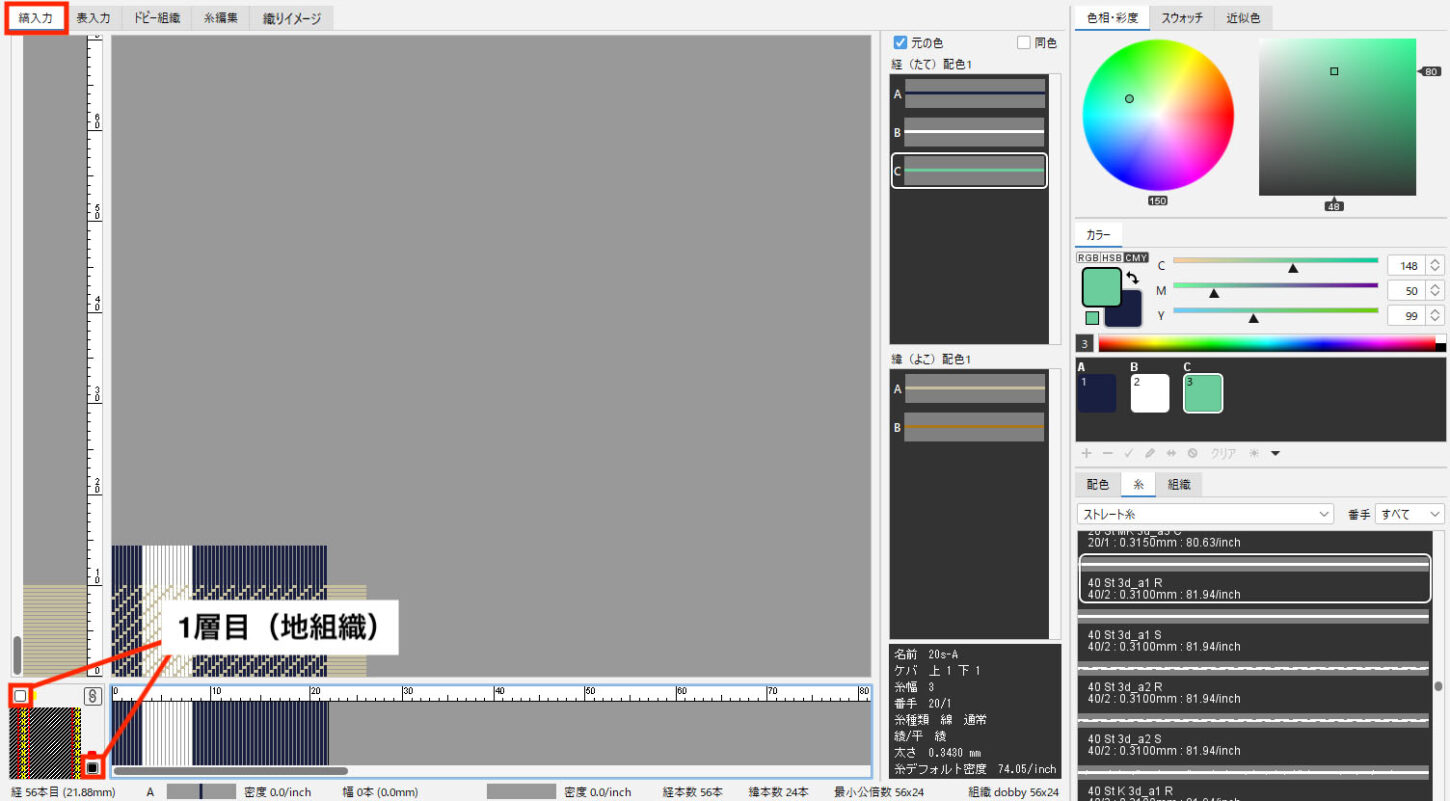Tick the checkbox above the weave thumbnail
1450x801 pixels.
[20, 695]
